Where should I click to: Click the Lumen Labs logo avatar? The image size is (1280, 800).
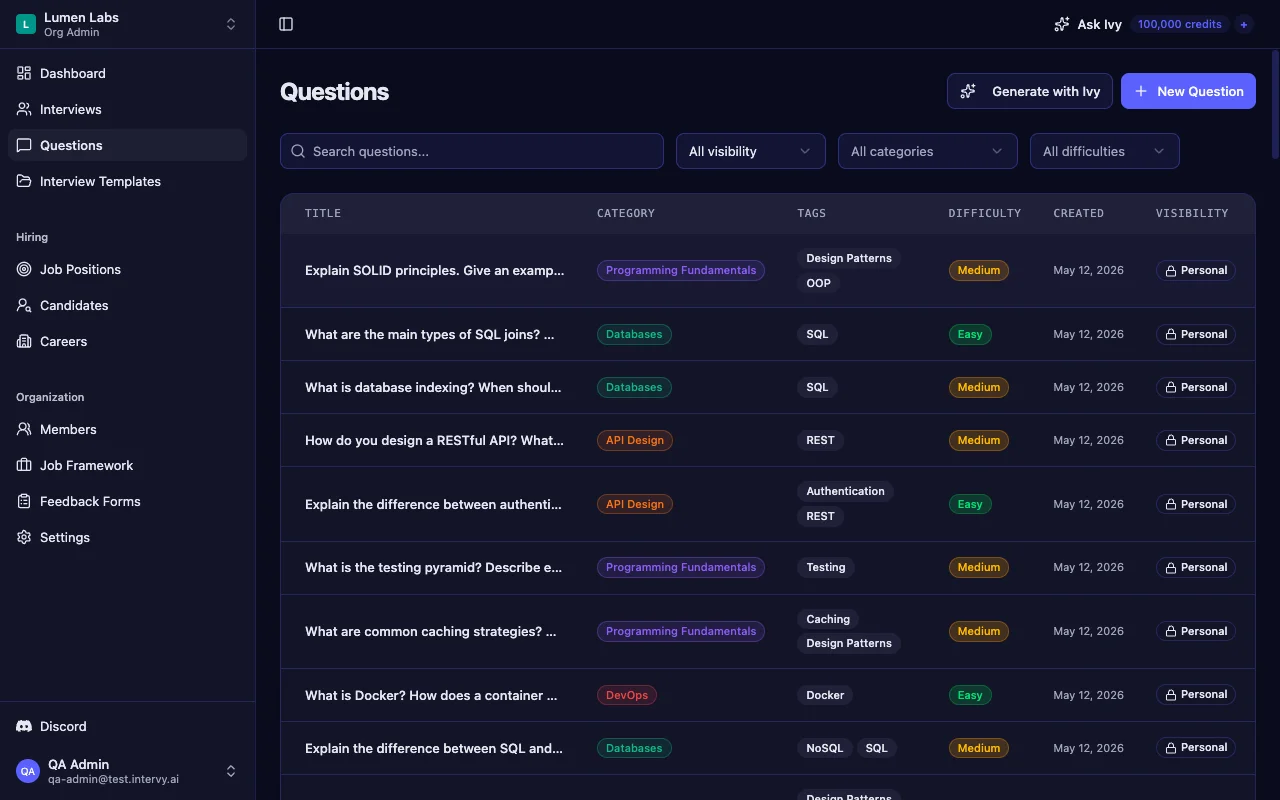(26, 24)
